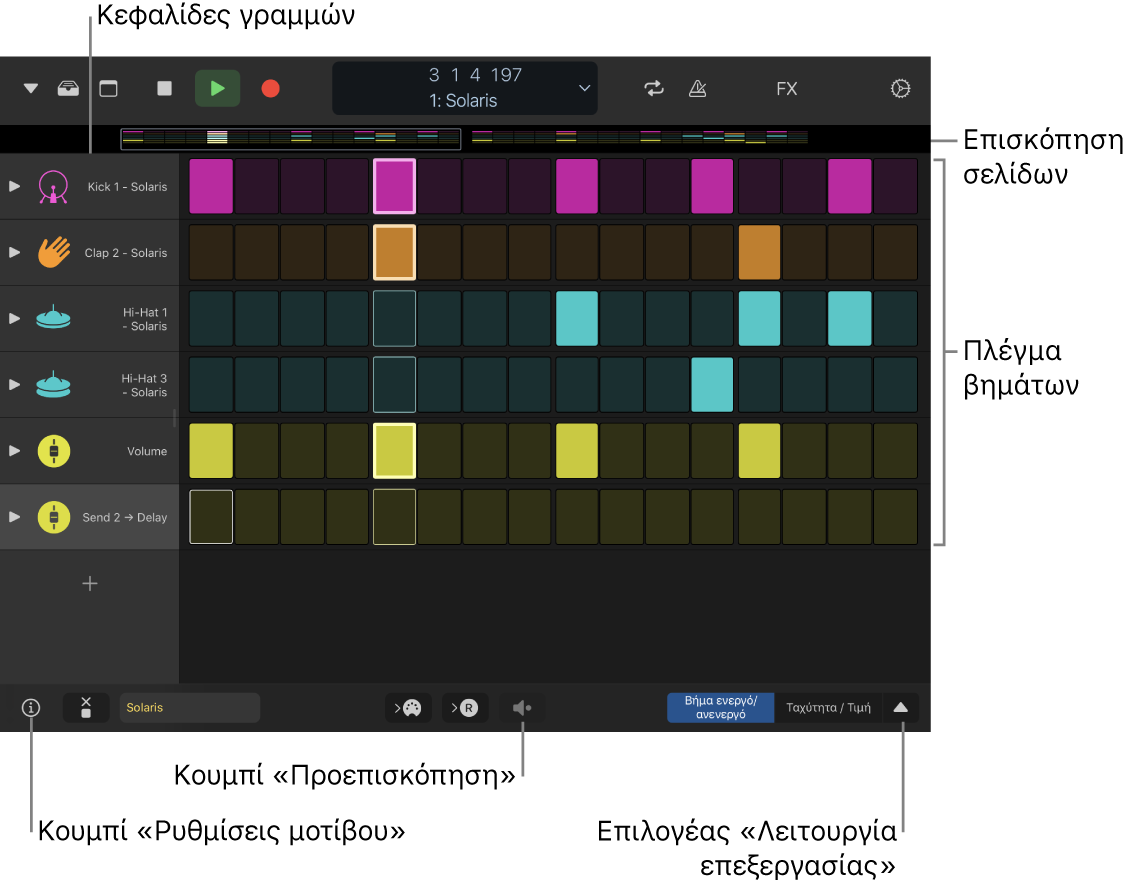The height and width of the screenshot is (888, 1133).
Task: Select Ταχύτητα / Τιμή edit mode
Action: pos(828,707)
